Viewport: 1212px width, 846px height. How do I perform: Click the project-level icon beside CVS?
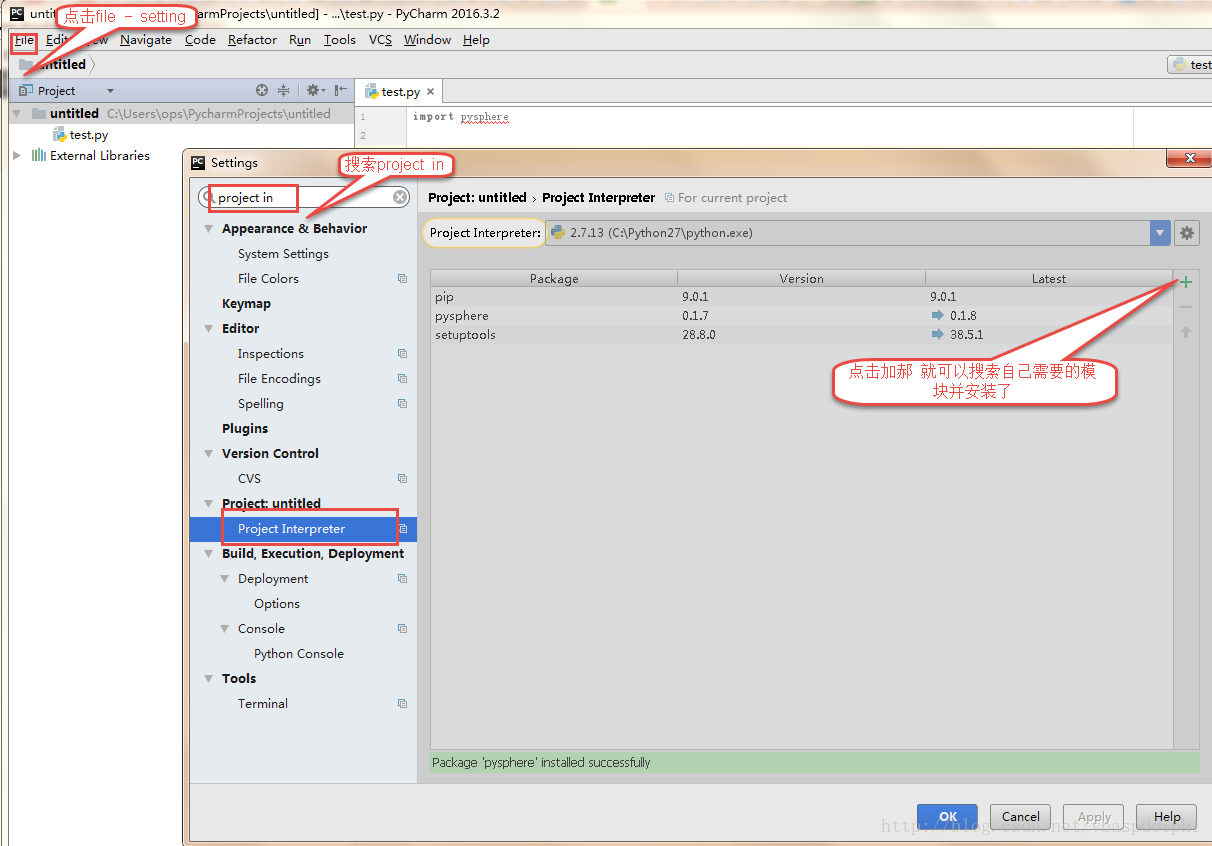pyautogui.click(x=402, y=479)
